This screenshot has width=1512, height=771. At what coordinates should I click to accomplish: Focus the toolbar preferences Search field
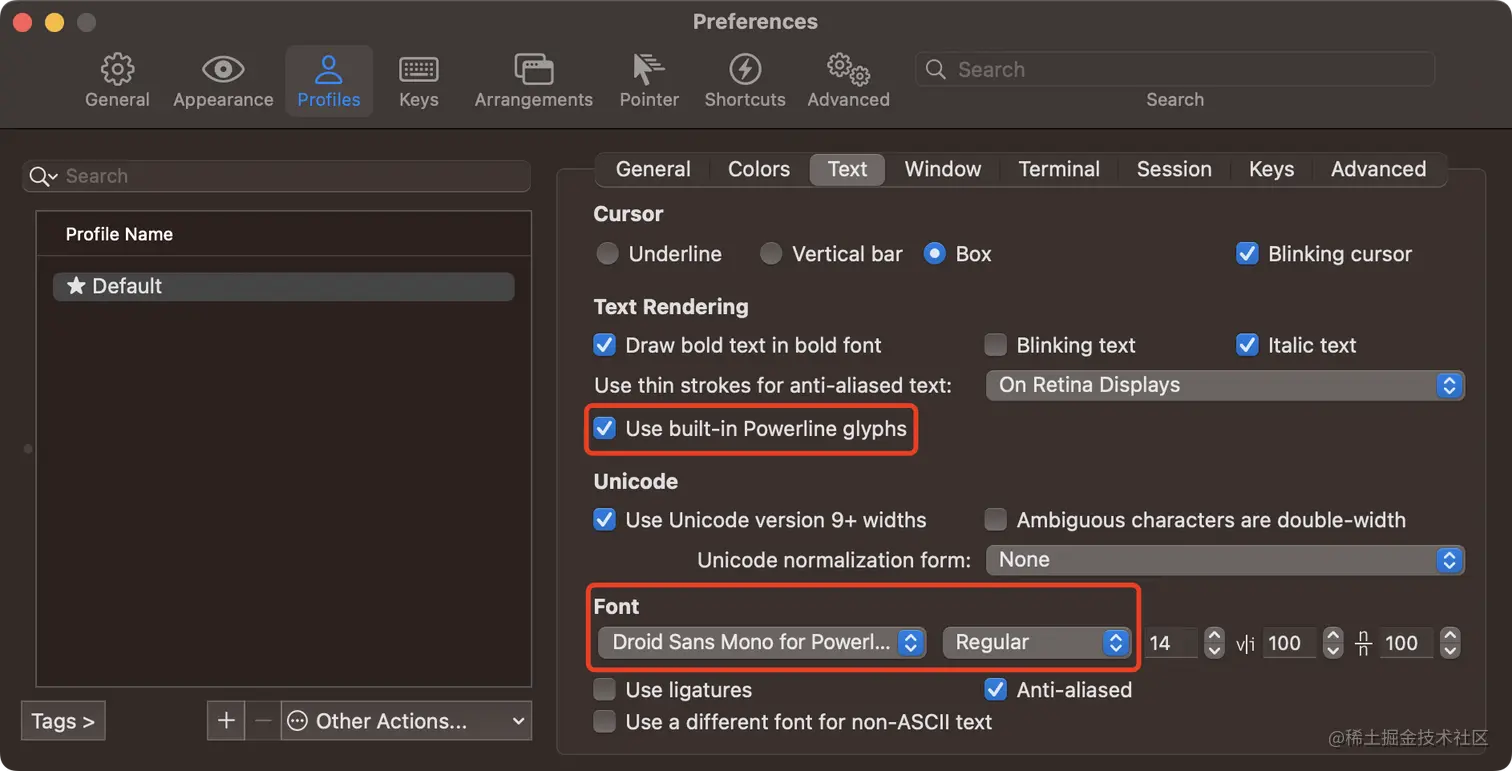1175,69
